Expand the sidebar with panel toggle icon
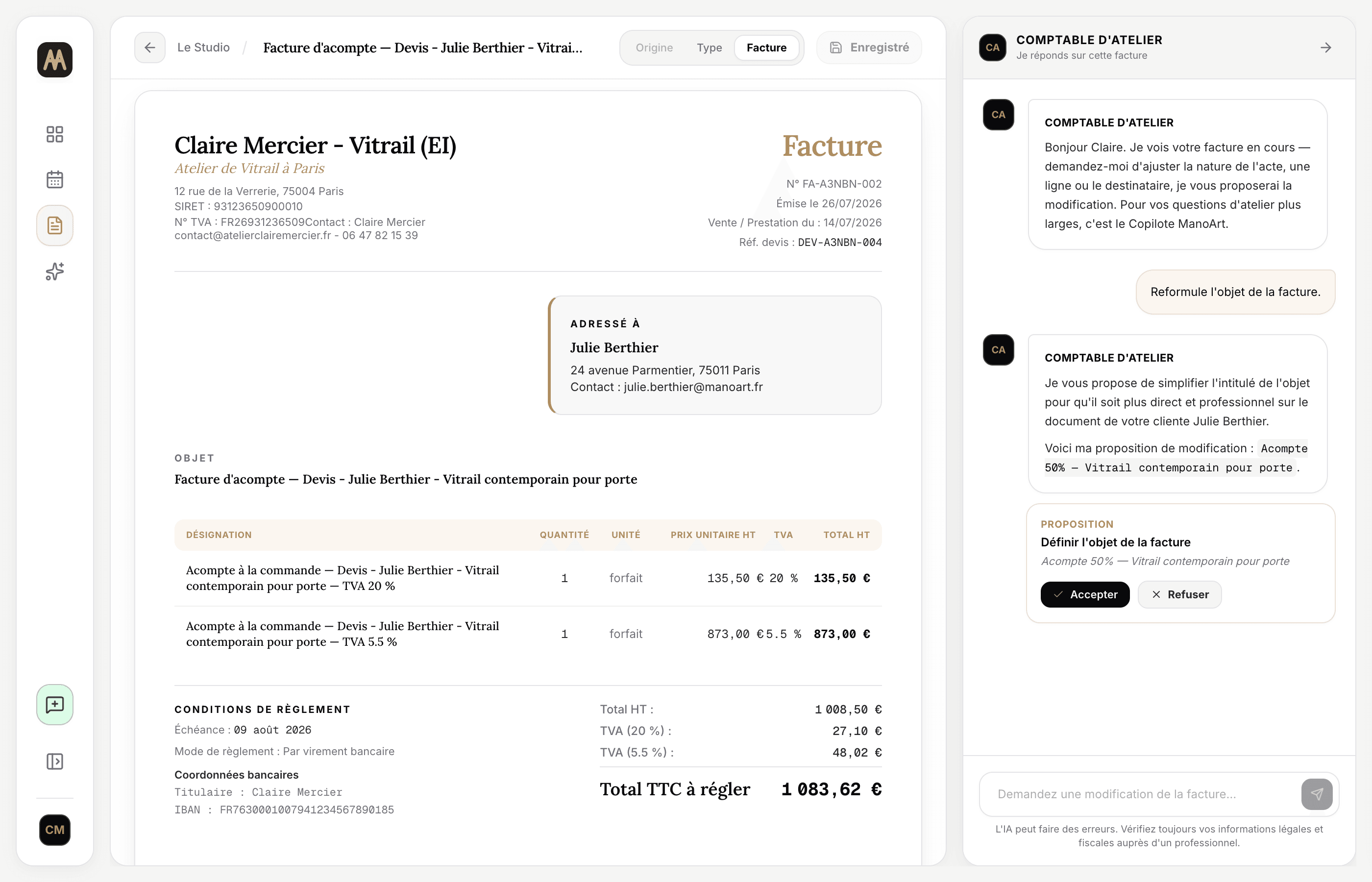Image resolution: width=1372 pixels, height=882 pixels. click(x=55, y=761)
